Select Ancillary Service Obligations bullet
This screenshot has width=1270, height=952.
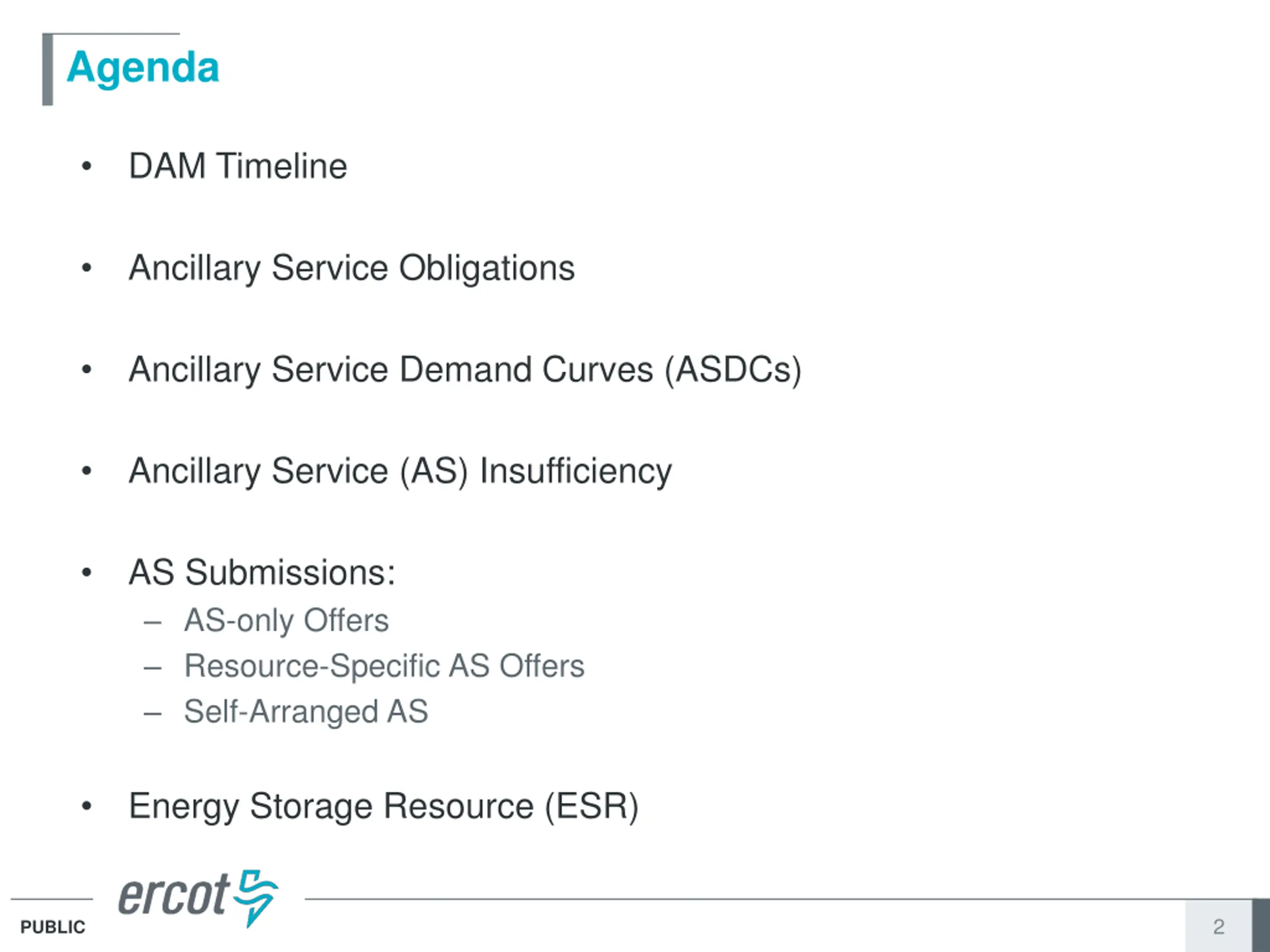click(351, 268)
